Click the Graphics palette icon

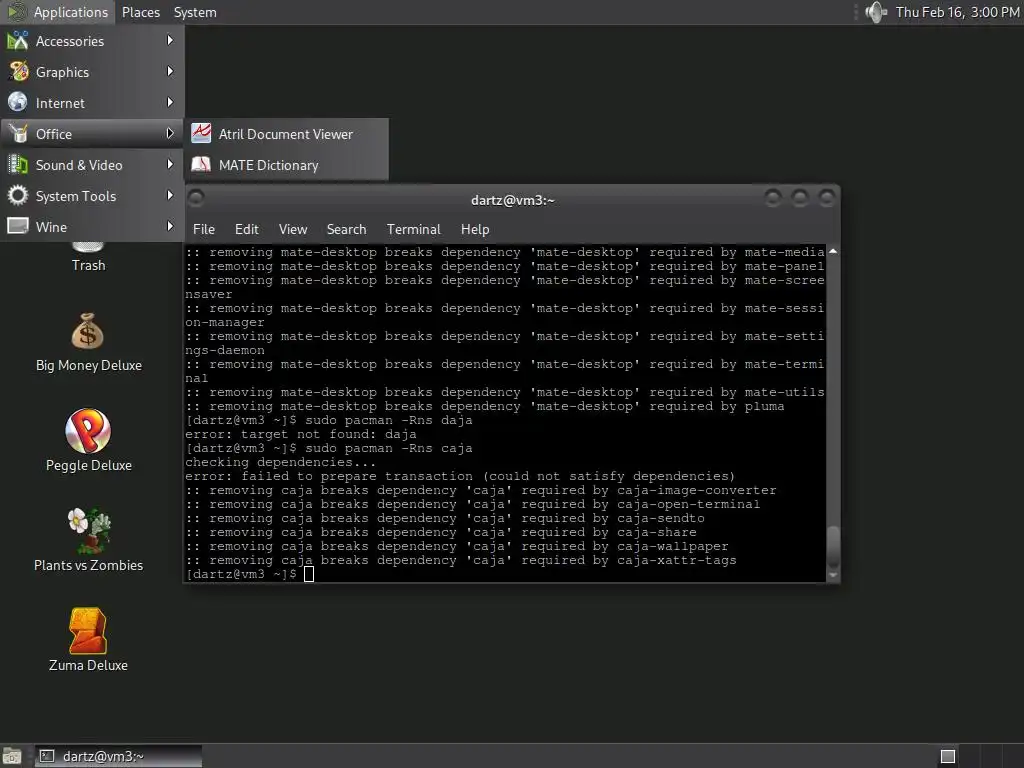(18, 71)
